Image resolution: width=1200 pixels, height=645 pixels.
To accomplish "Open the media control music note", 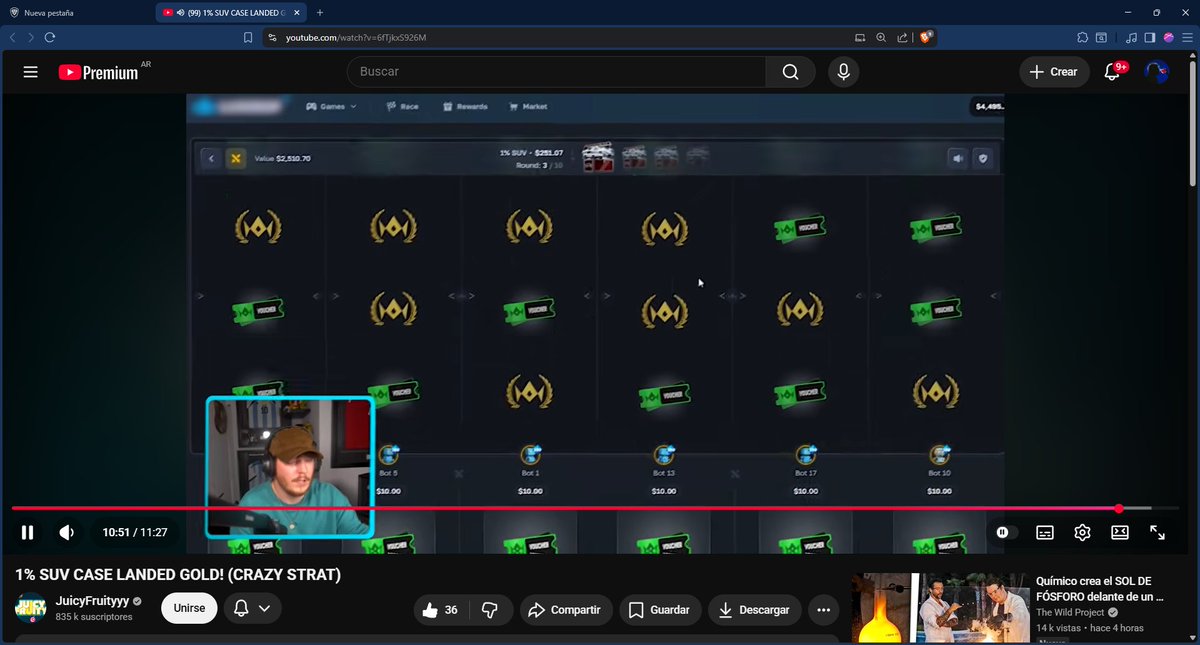I will pyautogui.click(x=1132, y=37).
